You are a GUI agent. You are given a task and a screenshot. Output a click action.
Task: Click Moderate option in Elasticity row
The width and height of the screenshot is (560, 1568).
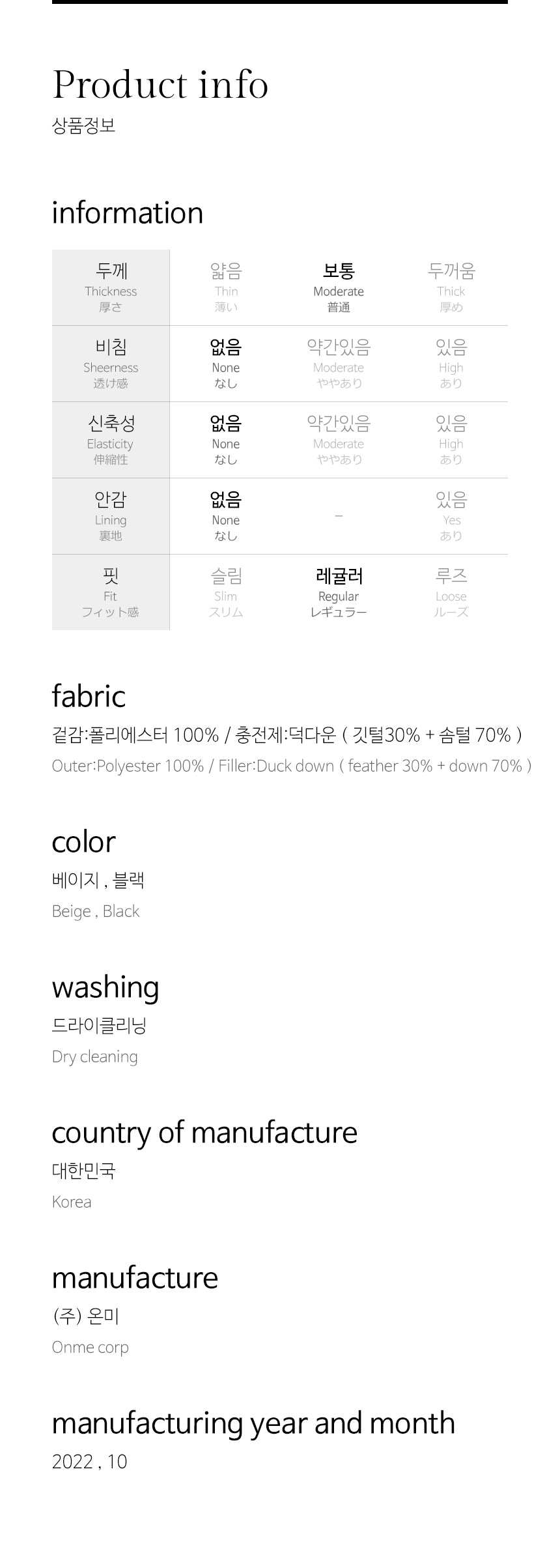click(x=339, y=440)
